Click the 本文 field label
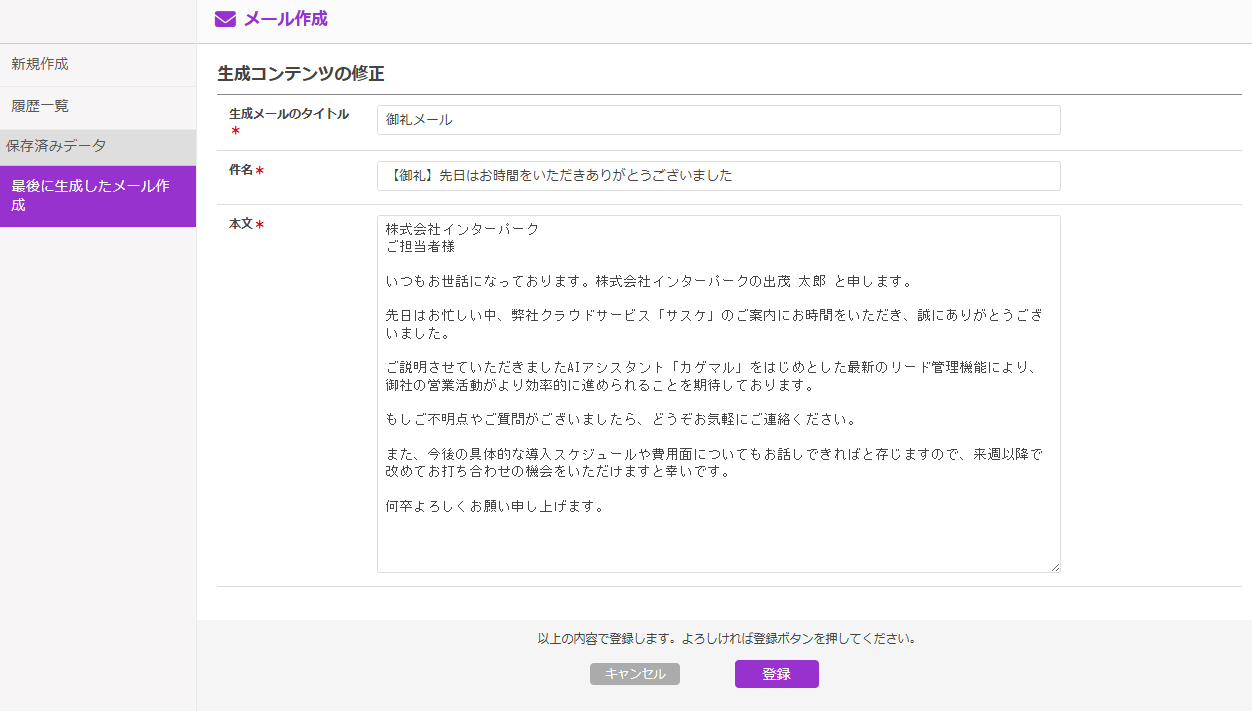This screenshot has width=1252, height=711. click(241, 224)
